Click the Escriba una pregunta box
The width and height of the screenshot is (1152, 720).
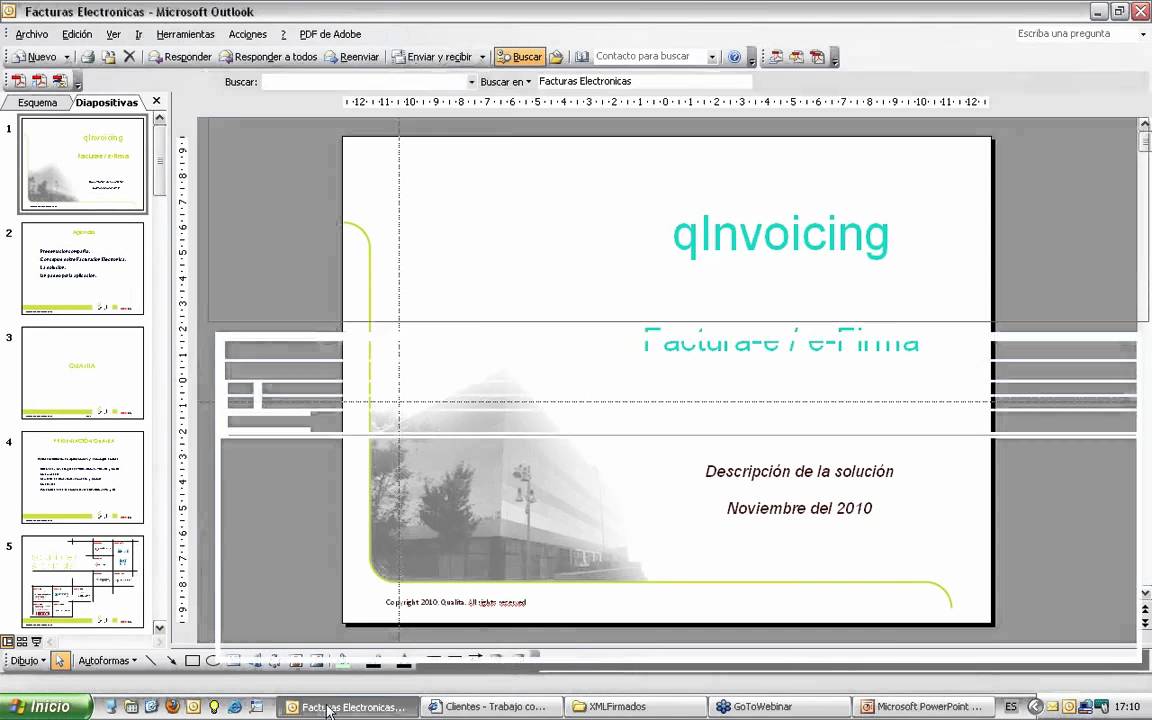pyautogui.click(x=1076, y=34)
